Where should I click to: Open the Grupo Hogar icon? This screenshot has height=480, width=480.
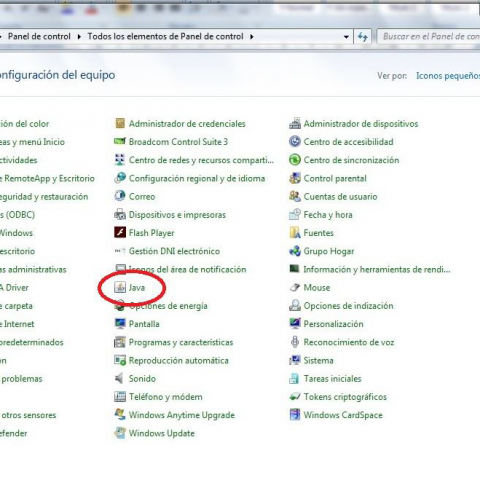tap(295, 251)
